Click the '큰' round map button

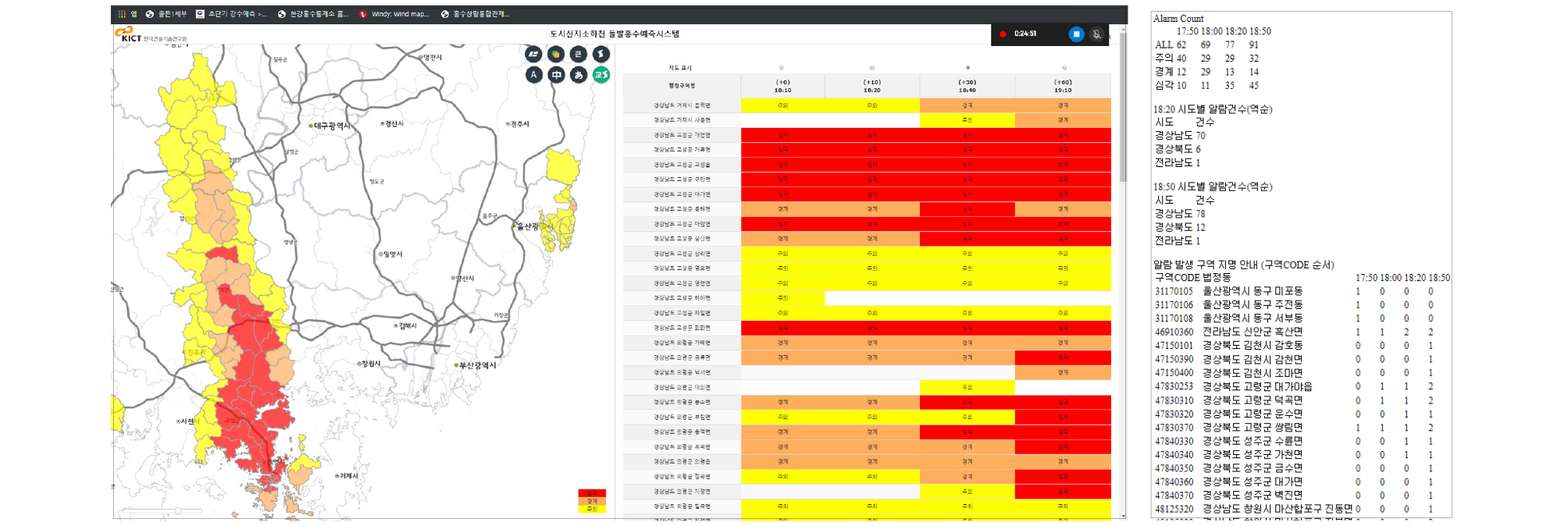pos(579,54)
